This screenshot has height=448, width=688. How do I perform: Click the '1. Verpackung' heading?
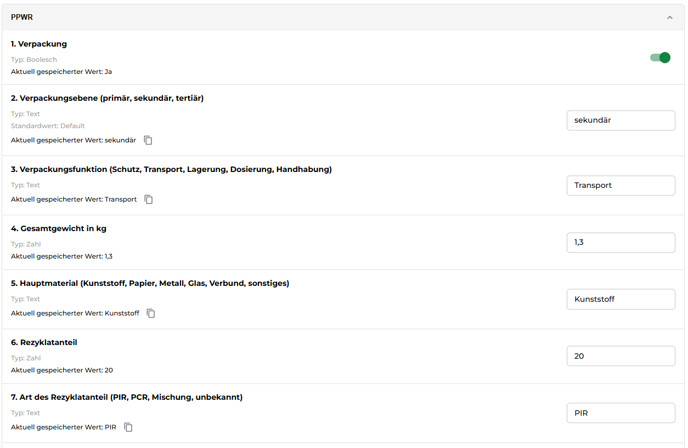[39, 44]
